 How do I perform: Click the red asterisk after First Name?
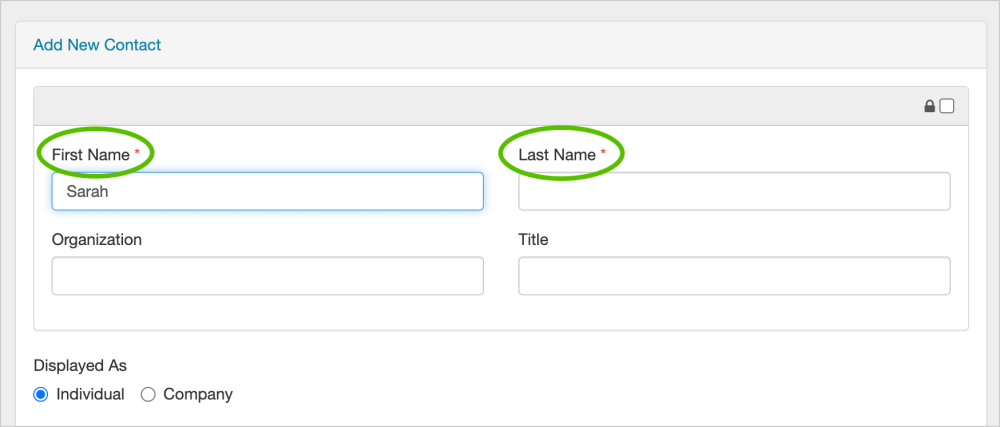click(x=137, y=153)
